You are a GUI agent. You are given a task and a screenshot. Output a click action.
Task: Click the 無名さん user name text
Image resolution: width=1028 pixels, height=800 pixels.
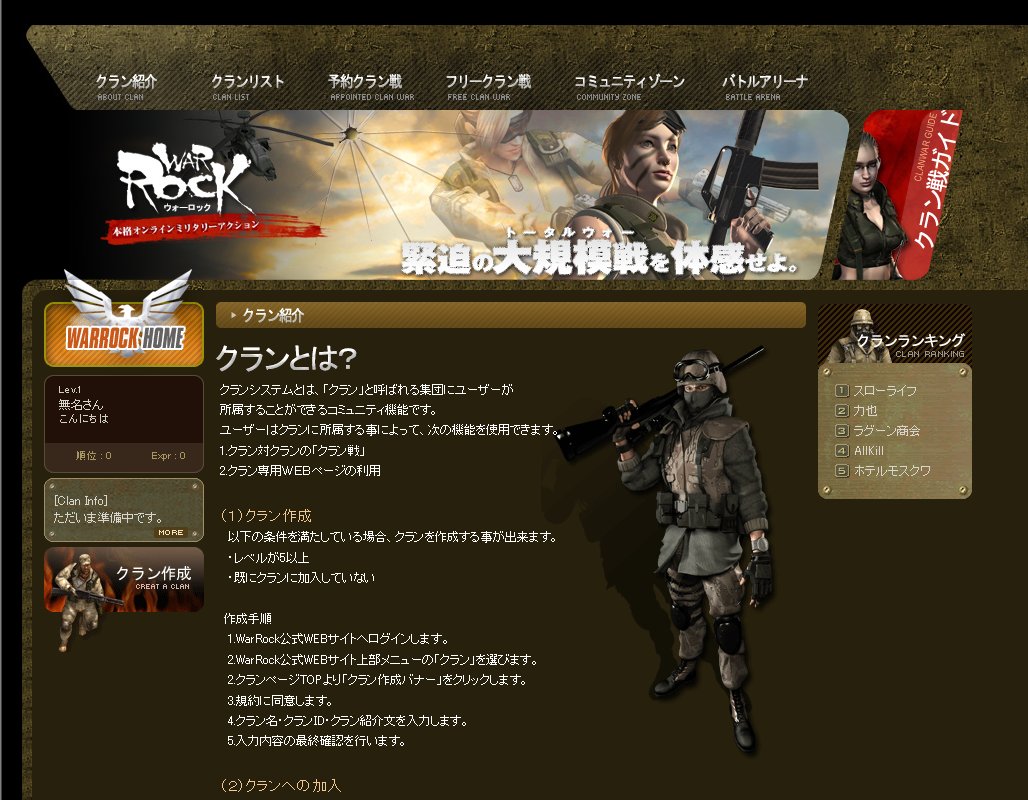pos(81,405)
